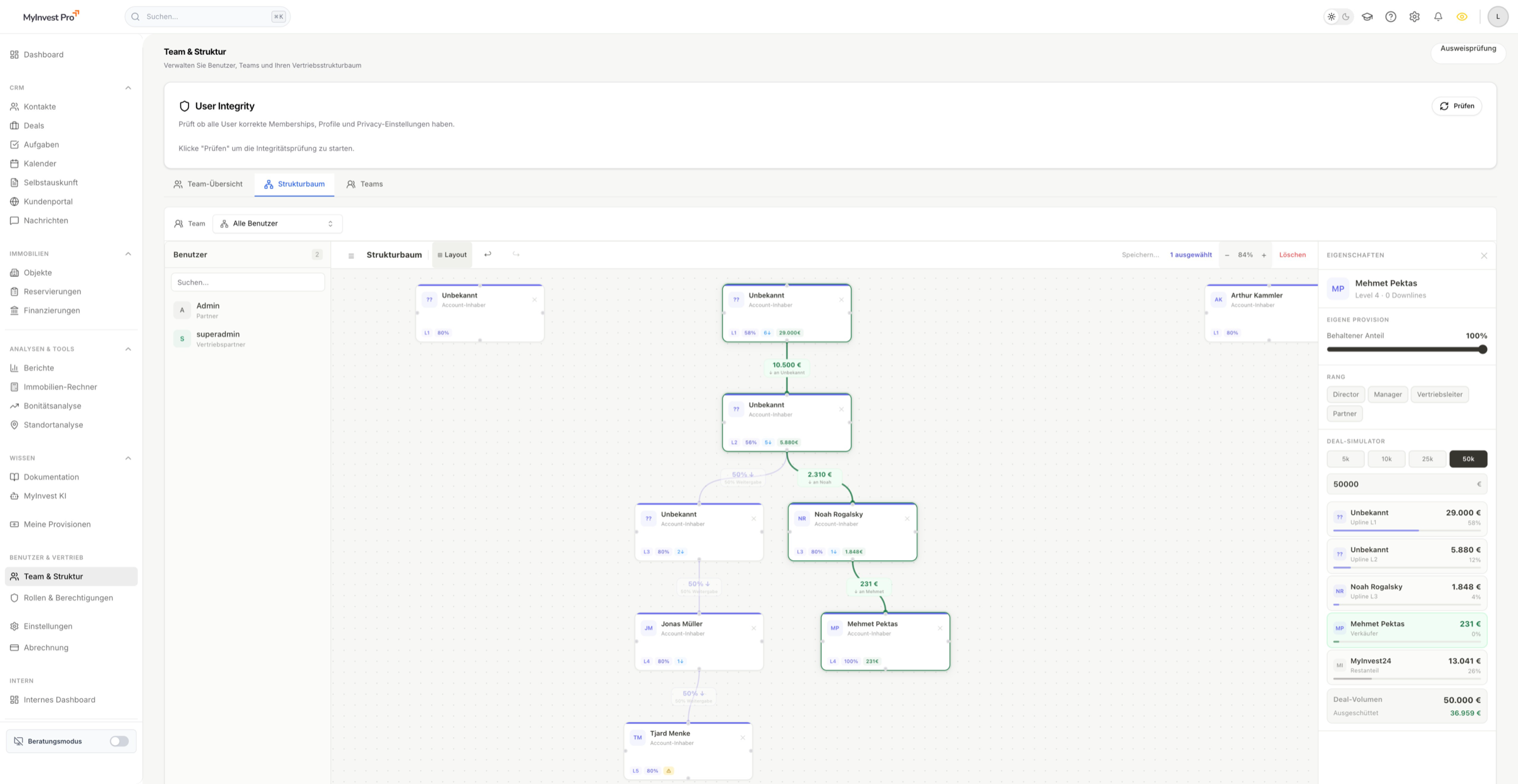Adjust the Behaltener Anteil slider handle
Viewport: 1518px width, 784px height.
tap(1482, 350)
